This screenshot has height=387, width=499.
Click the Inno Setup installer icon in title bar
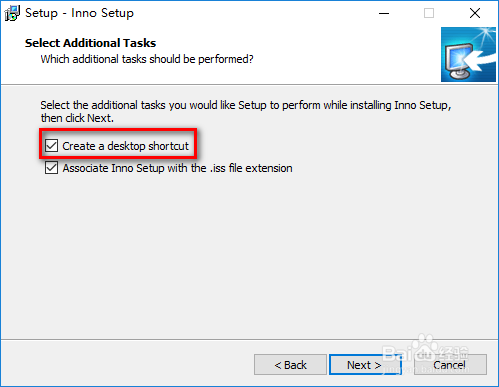click(x=12, y=13)
